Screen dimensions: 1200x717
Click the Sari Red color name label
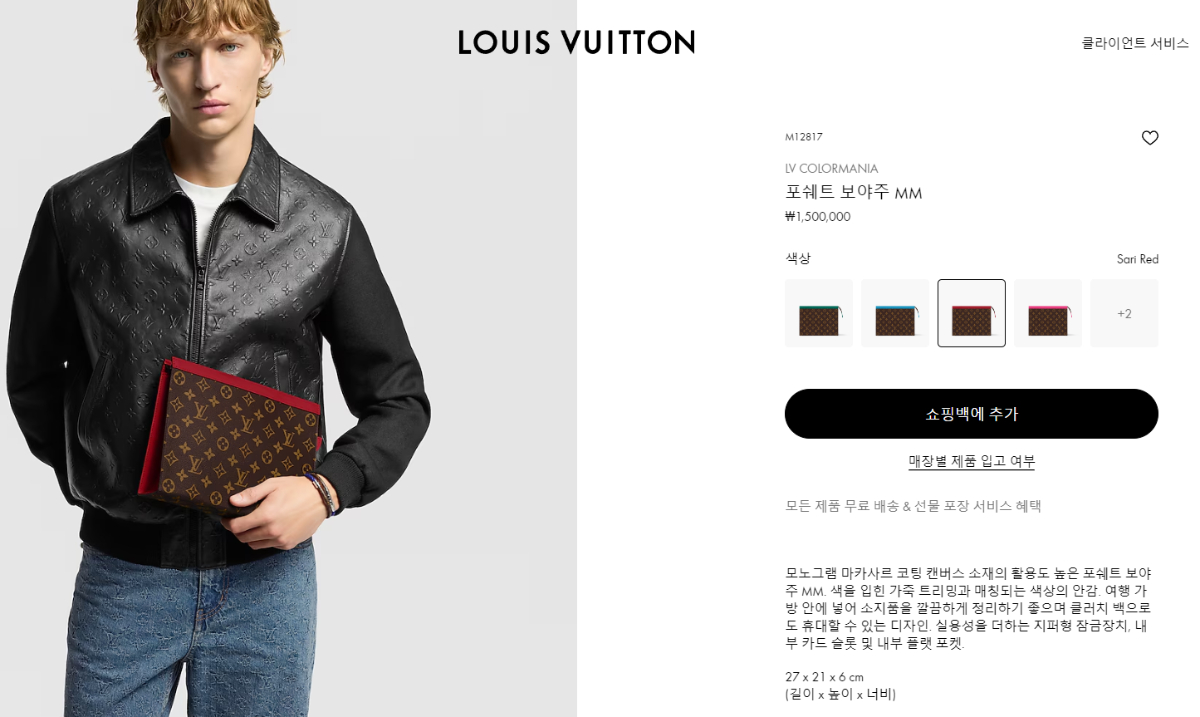click(x=1138, y=259)
